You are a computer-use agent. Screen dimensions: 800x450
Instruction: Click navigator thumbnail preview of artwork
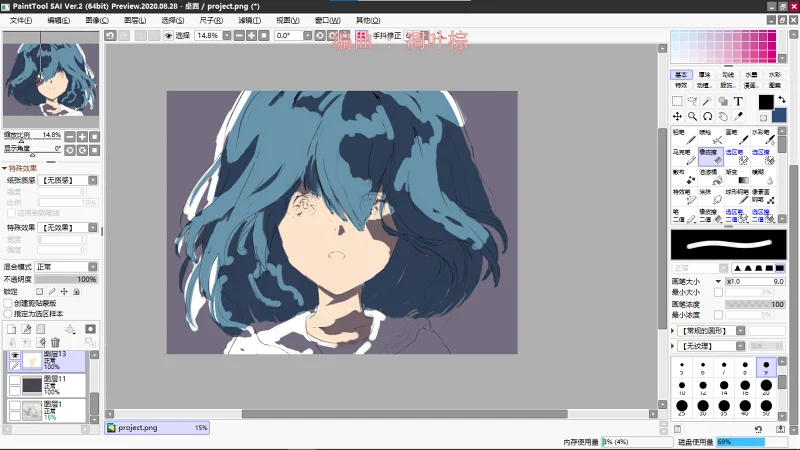click(51, 79)
